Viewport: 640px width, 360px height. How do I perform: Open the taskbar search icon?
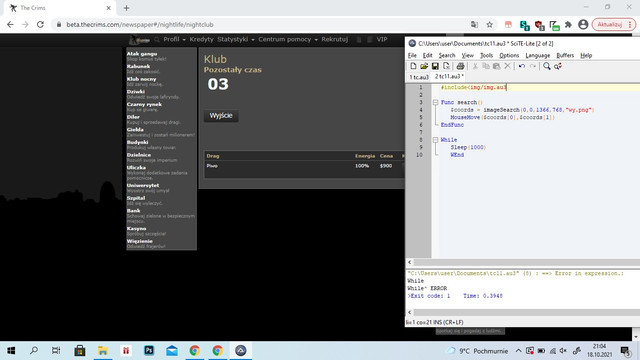(34, 351)
